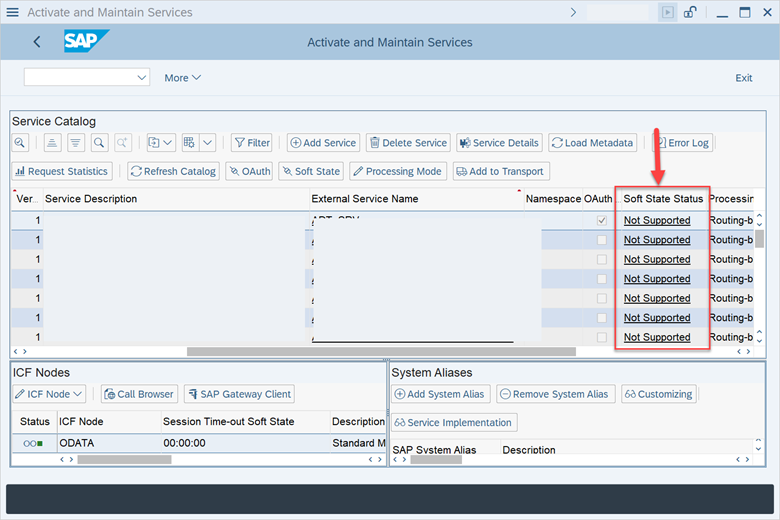Click the title bar play icon
Image resolution: width=780 pixels, height=520 pixels.
668,12
